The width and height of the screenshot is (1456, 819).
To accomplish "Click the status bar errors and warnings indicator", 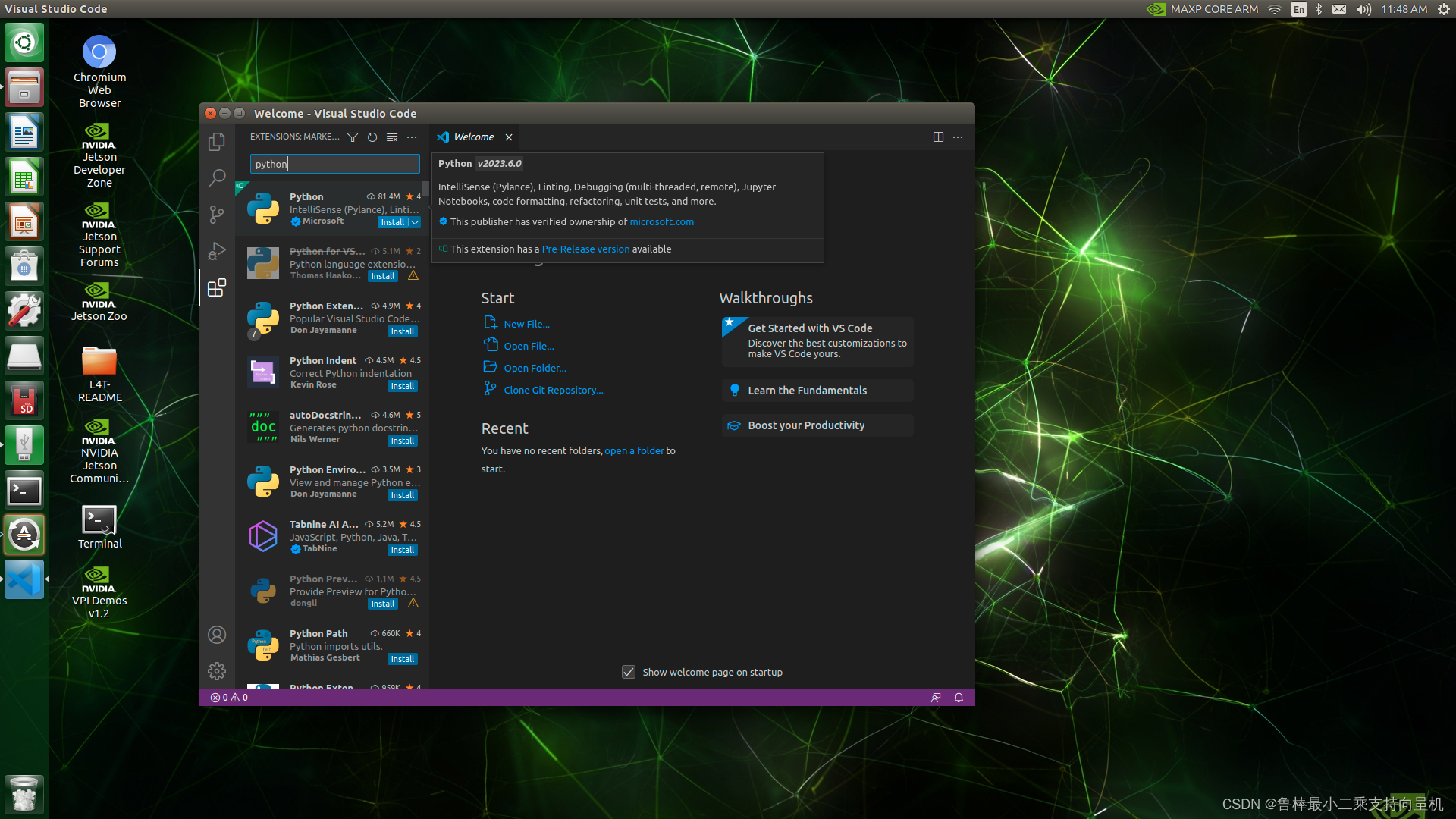I will point(229,698).
